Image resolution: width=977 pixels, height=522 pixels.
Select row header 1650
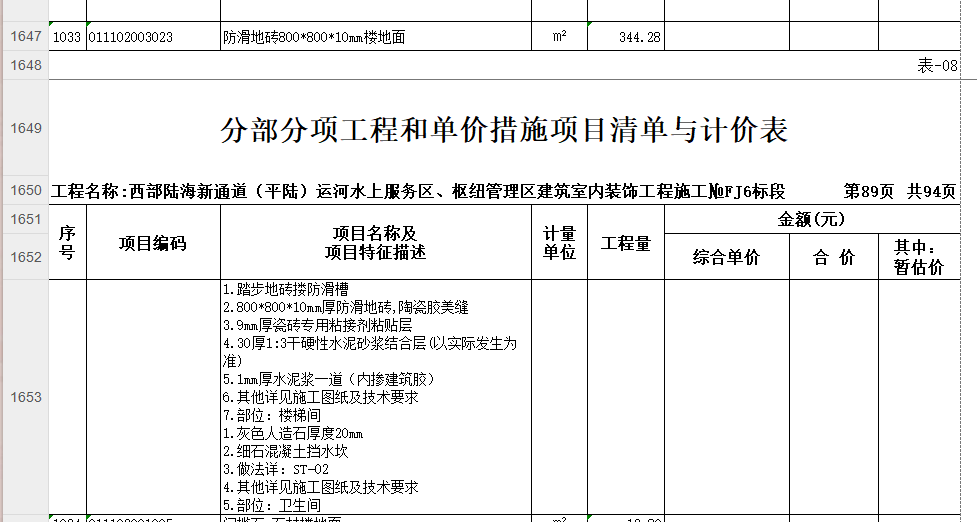(25, 190)
